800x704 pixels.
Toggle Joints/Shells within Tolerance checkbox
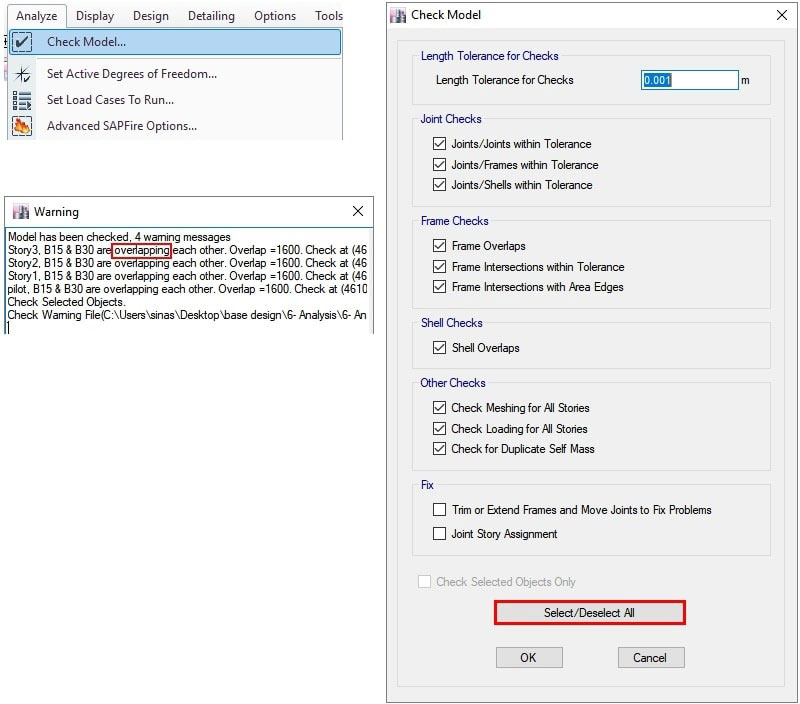coord(439,185)
